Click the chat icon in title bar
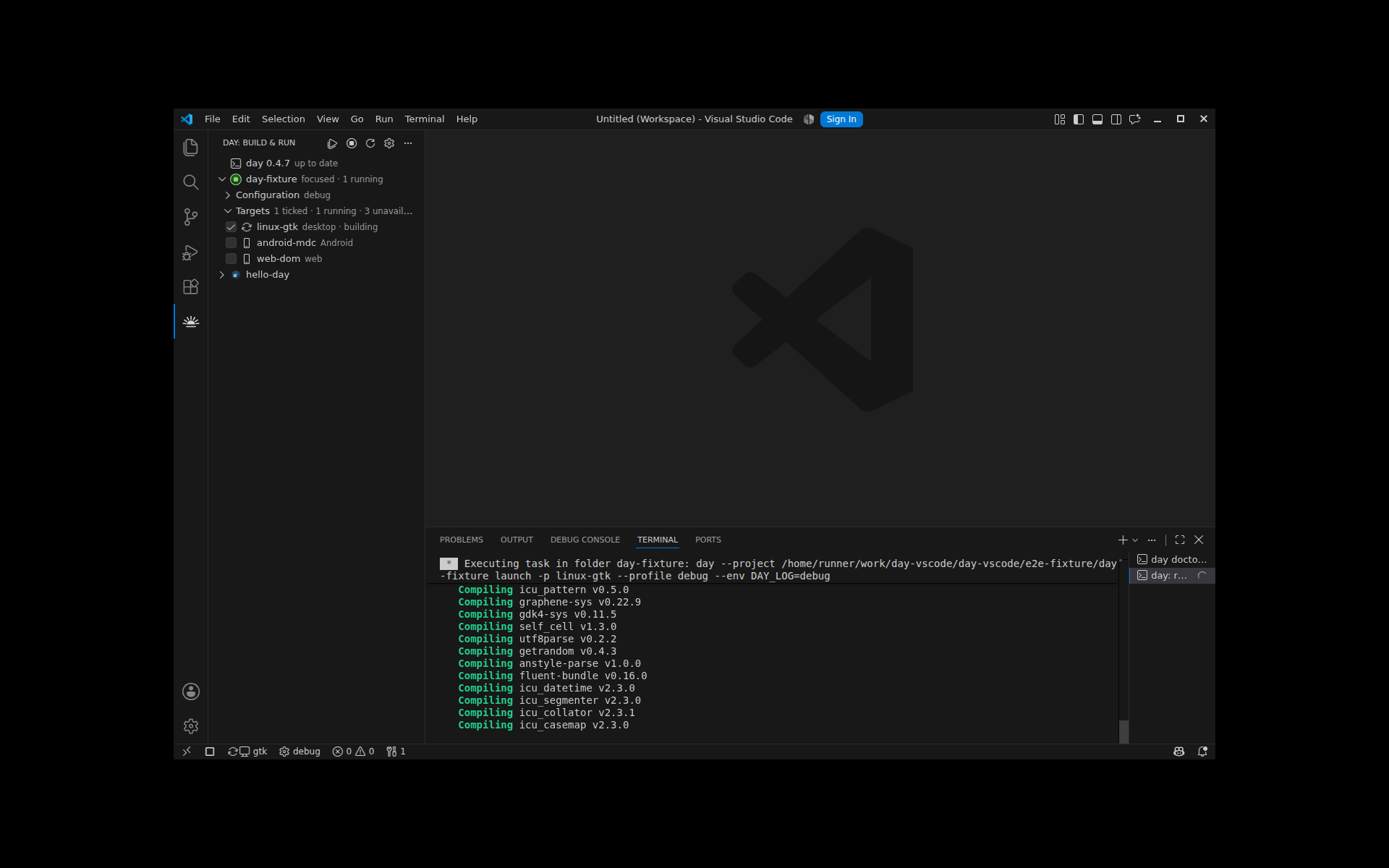 click(1135, 119)
